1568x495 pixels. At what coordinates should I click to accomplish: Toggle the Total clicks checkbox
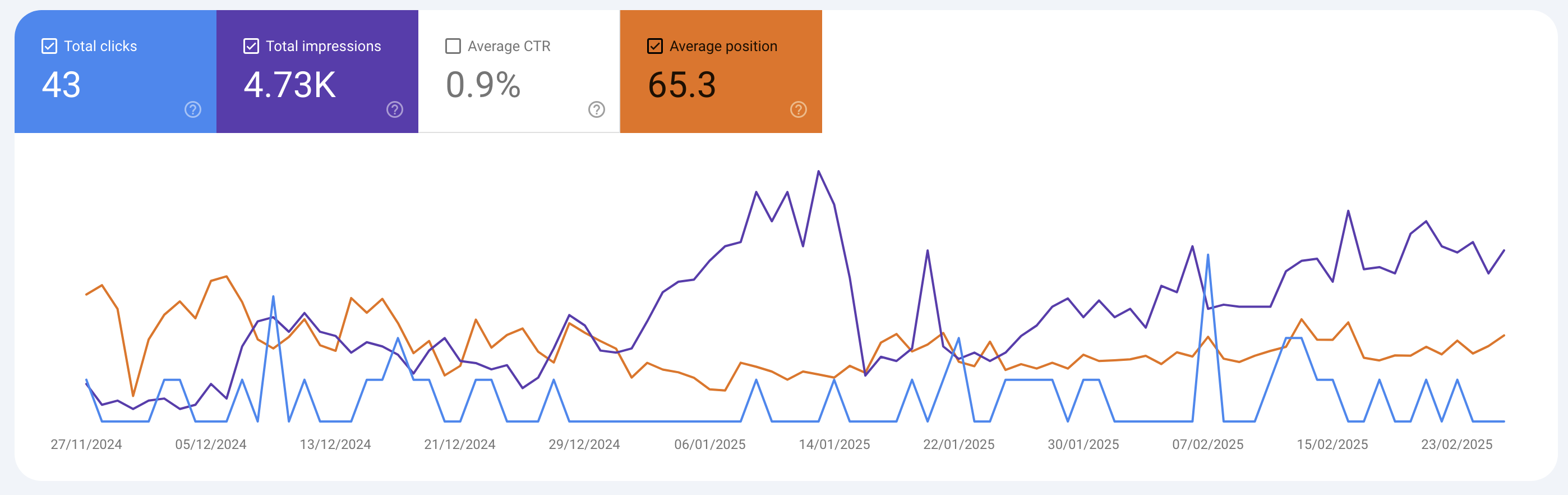[49, 46]
